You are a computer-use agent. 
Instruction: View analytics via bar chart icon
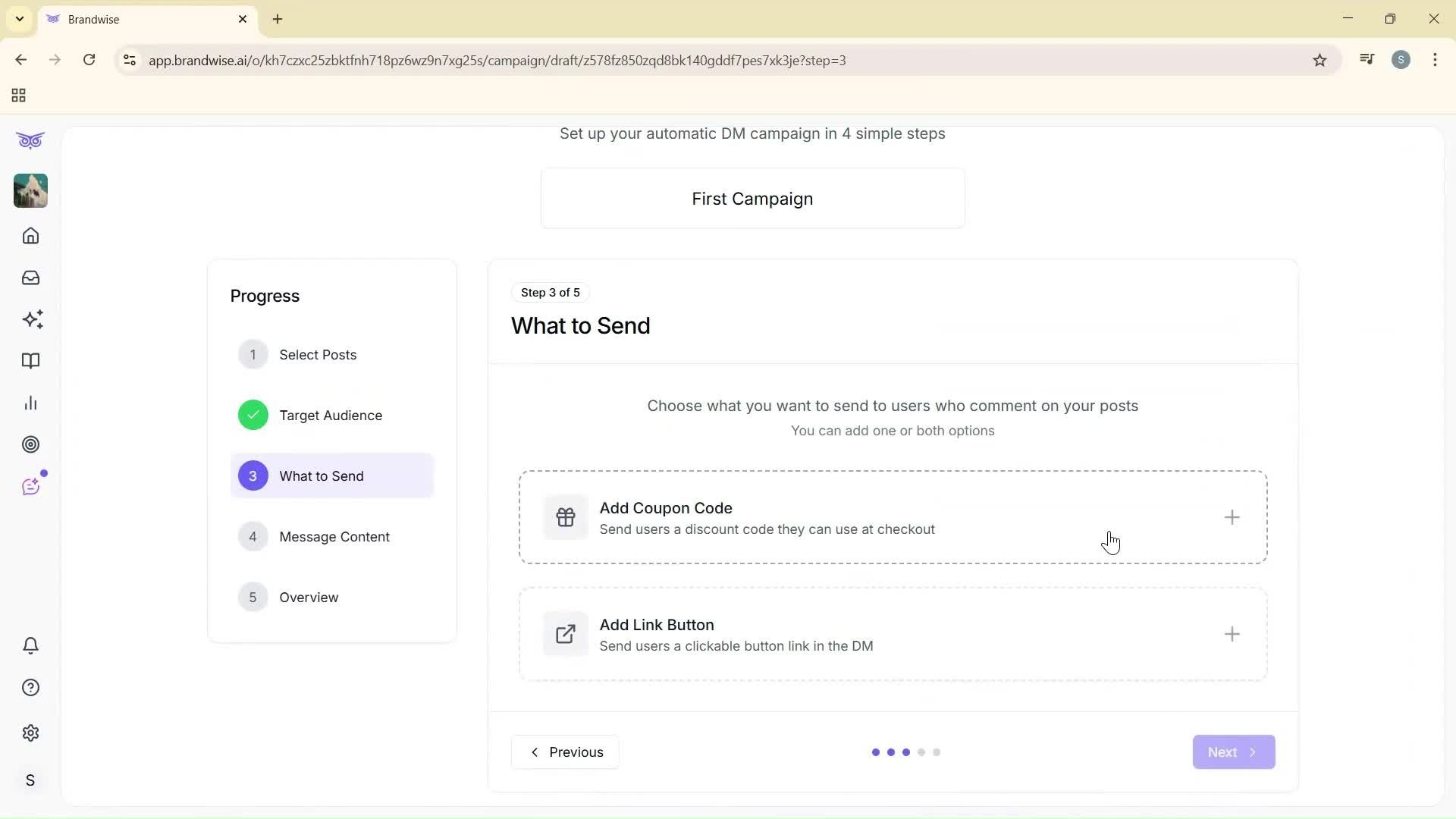pyautogui.click(x=30, y=403)
